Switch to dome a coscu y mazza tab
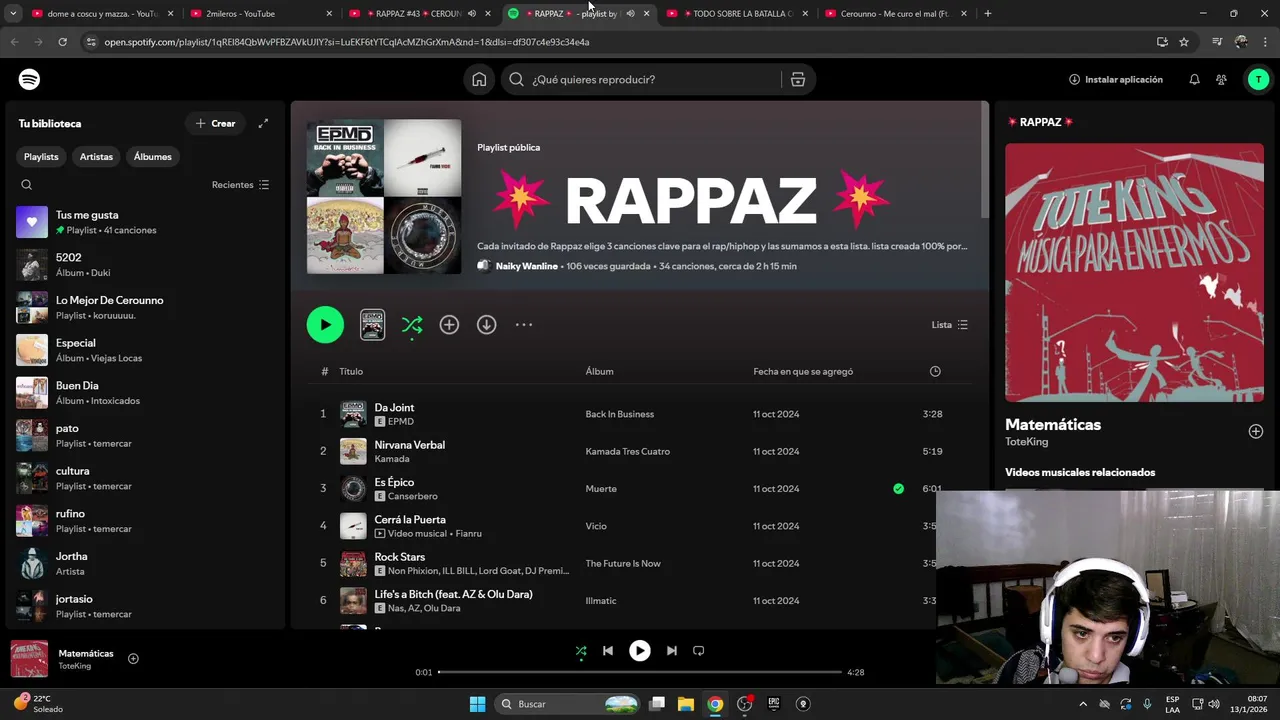This screenshot has width=1280, height=720. [100, 14]
